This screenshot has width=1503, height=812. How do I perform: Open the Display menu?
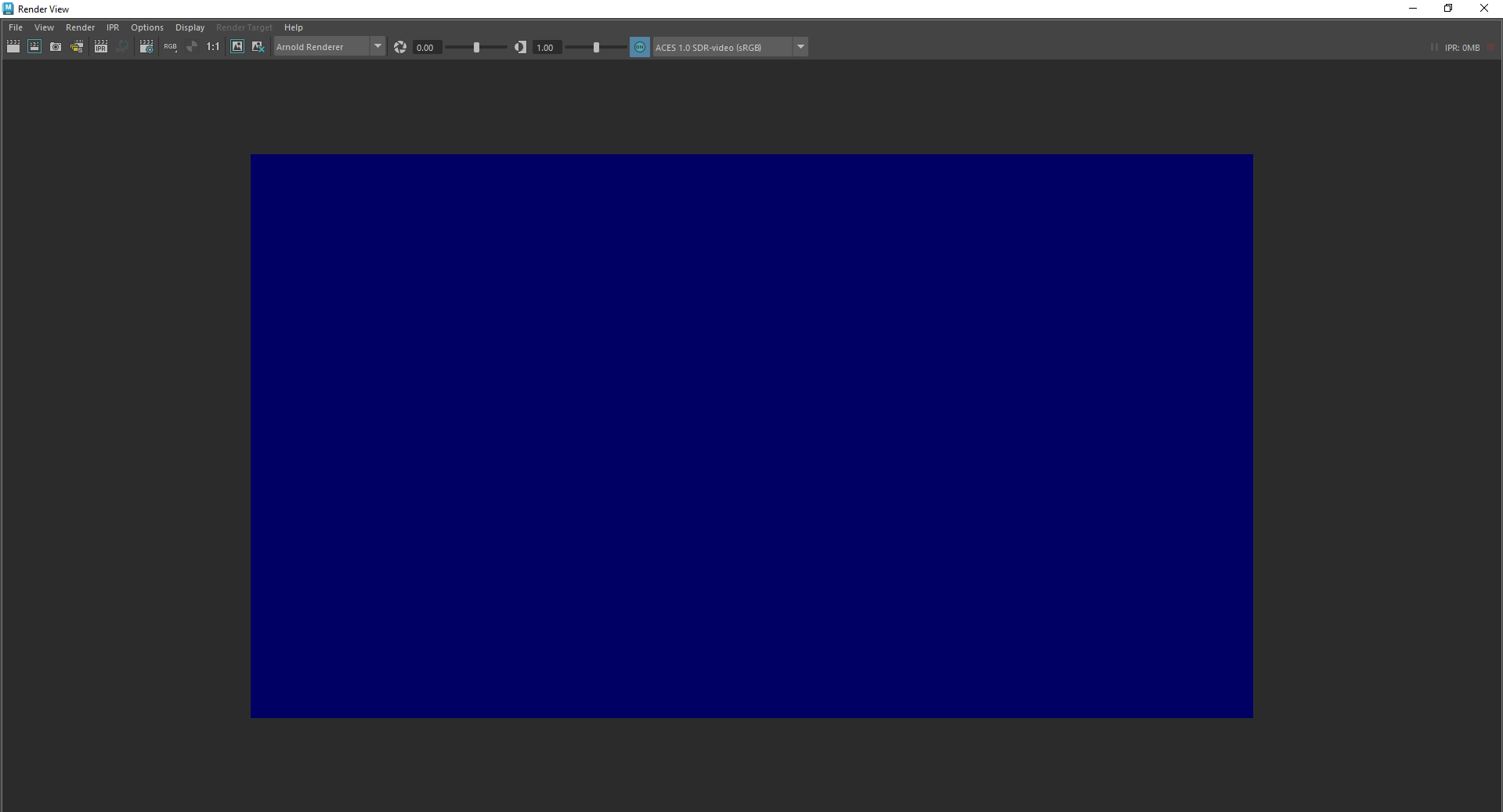coord(190,27)
